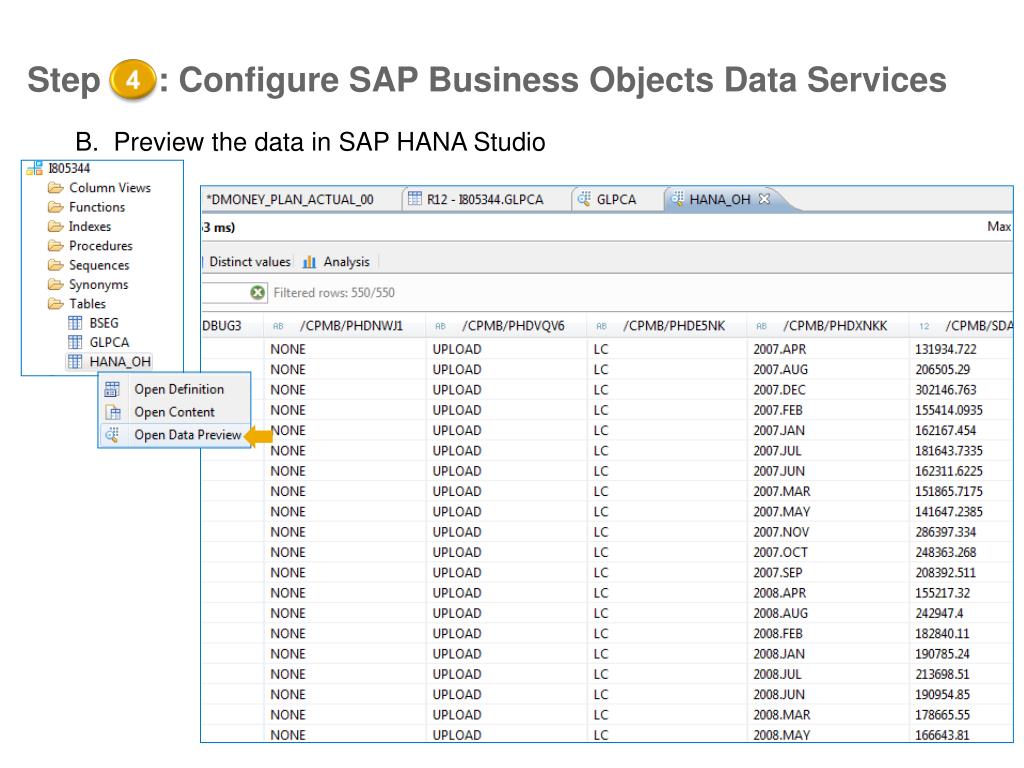Select value 206505.29
Viewport: 1024px width, 768px height.
click(x=942, y=370)
